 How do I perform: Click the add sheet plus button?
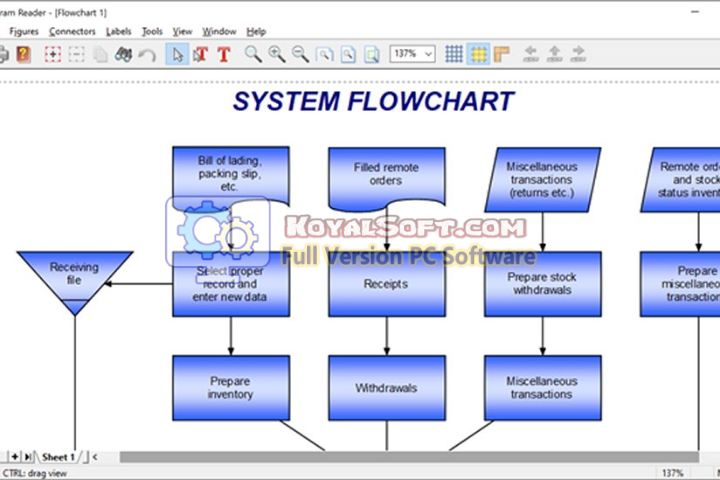coord(15,457)
